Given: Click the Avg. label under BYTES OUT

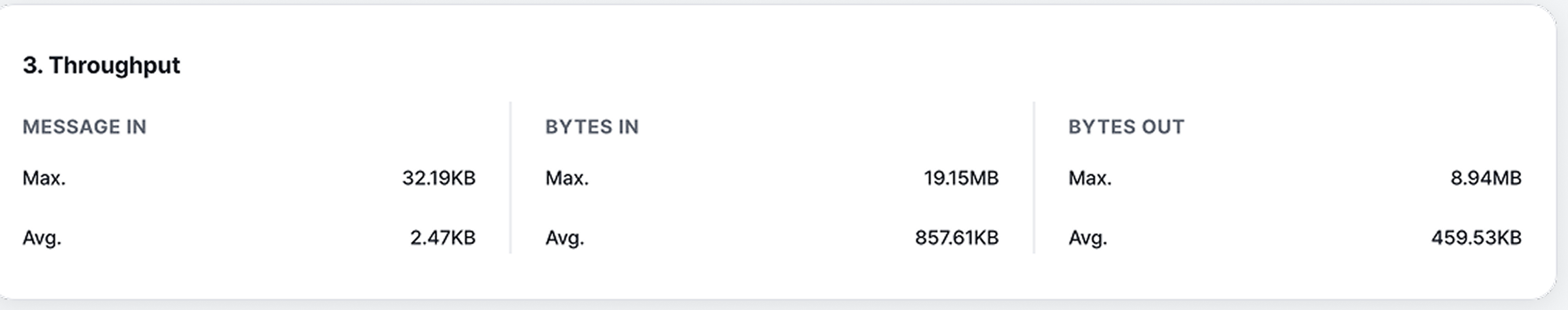Looking at the screenshot, I should pyautogui.click(x=1088, y=237).
